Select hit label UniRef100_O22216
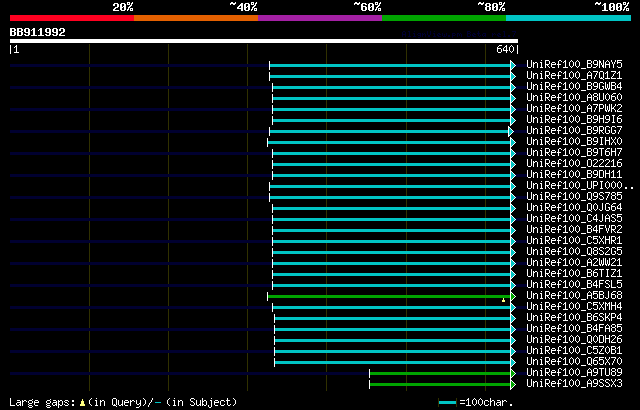 (574, 164)
